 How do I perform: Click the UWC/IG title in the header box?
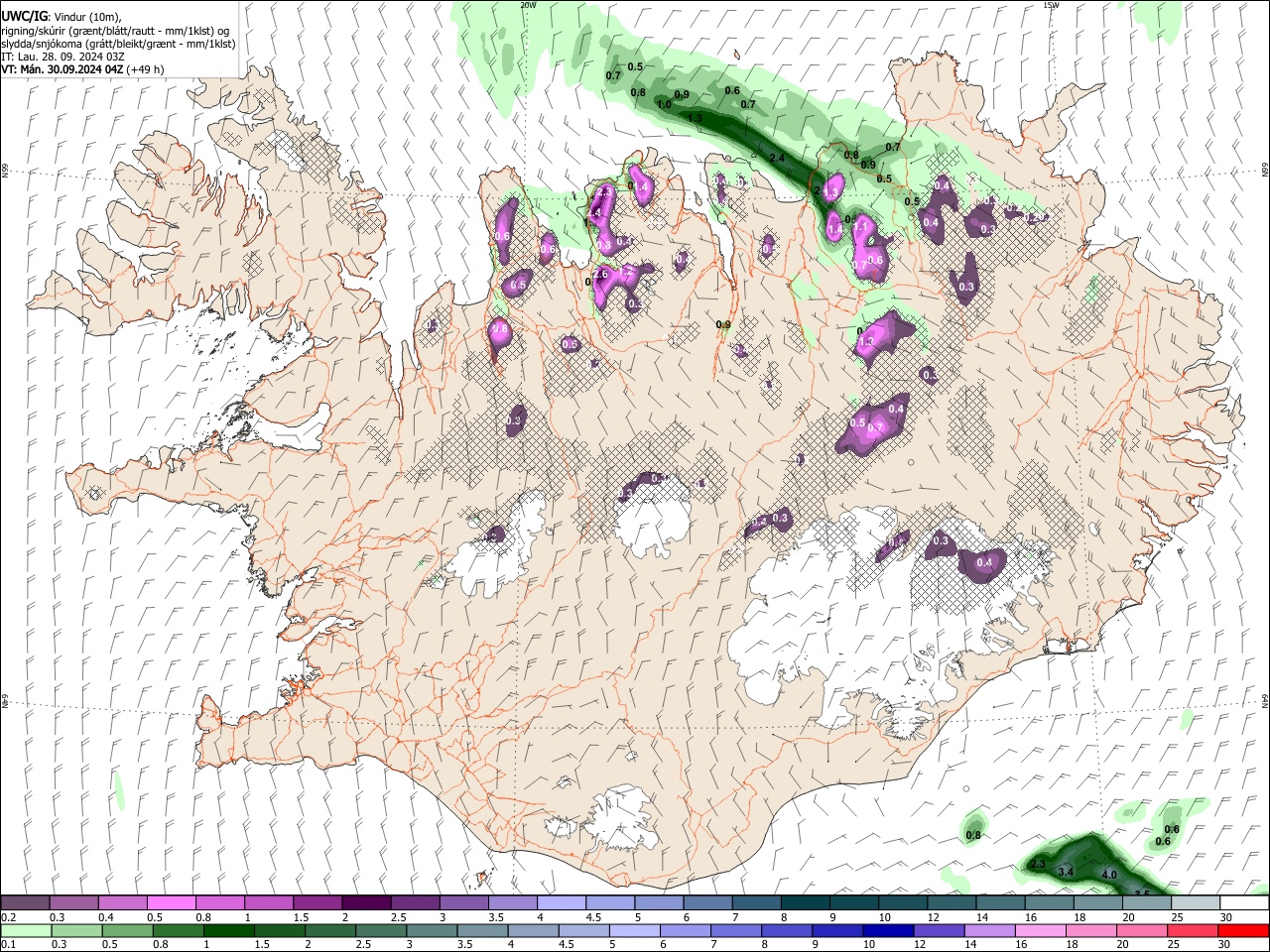[24, 17]
